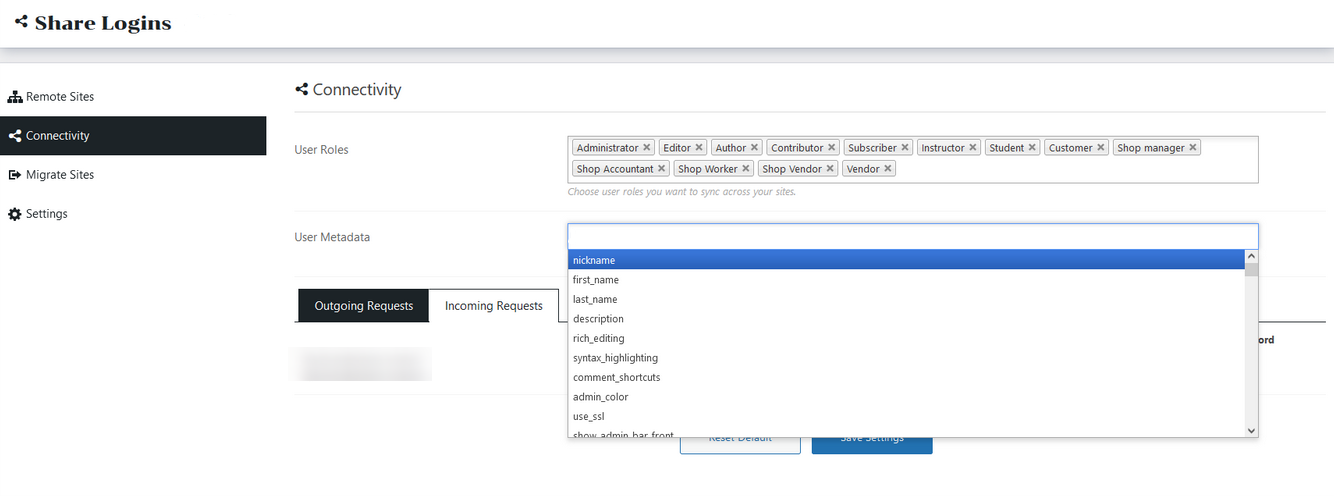The height and width of the screenshot is (496, 1334).
Task: Go to the Migrate Sites page
Action: (x=60, y=175)
